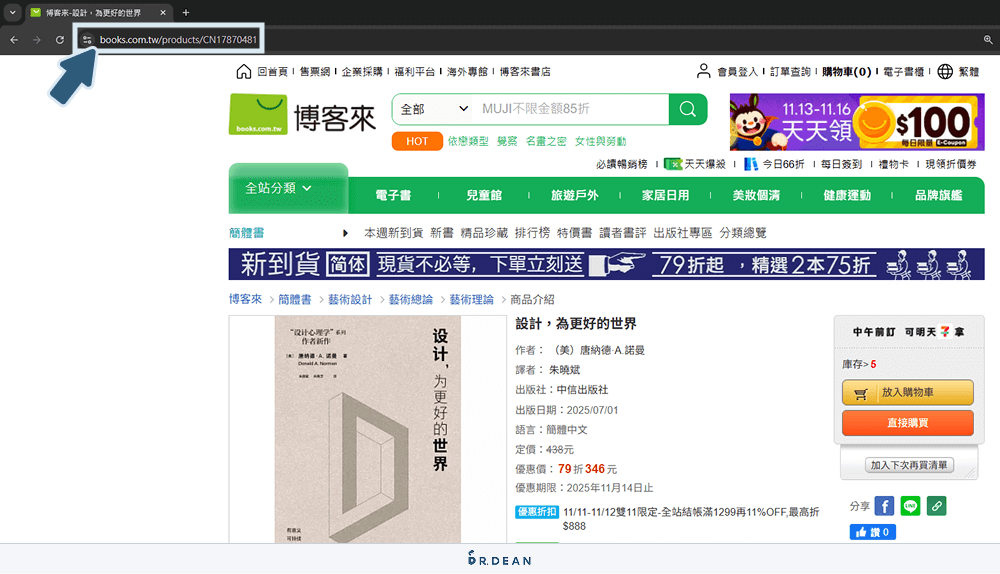Viewport: 1000px width, 574px height.
Task: Open the 電子書 category tab
Action: (x=393, y=195)
